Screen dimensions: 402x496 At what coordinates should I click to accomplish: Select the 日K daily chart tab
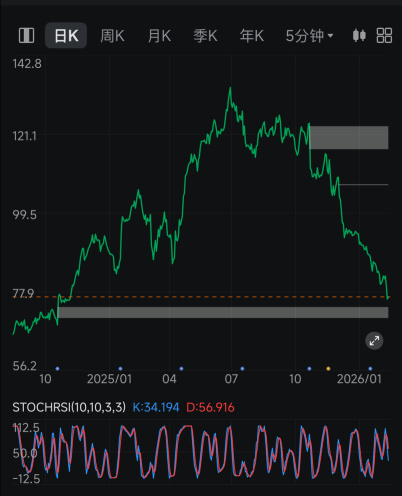click(66, 35)
